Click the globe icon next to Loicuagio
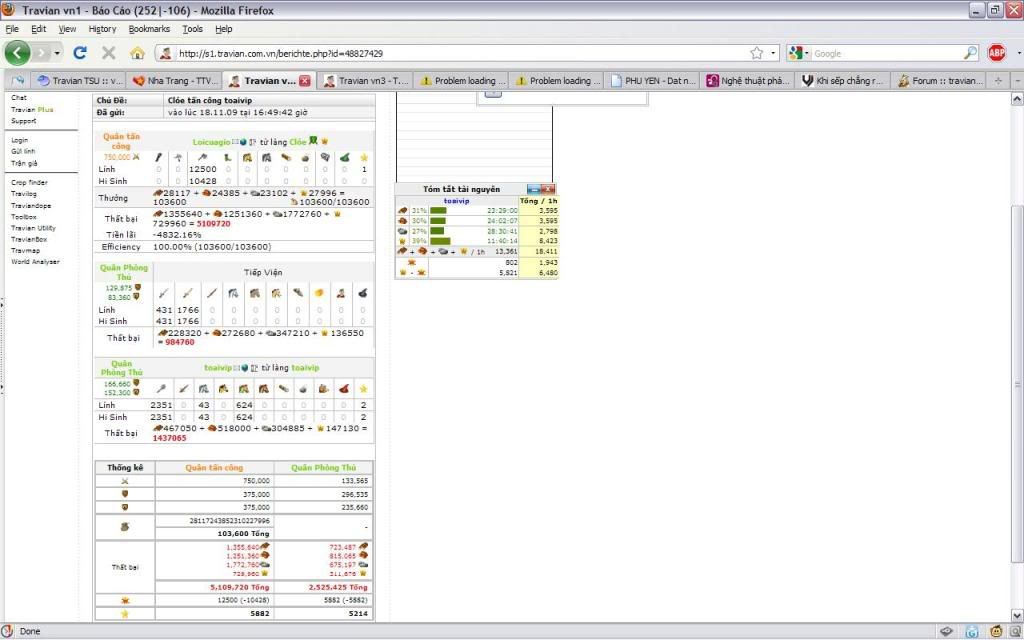The width and height of the screenshot is (1024, 640). coord(244,142)
